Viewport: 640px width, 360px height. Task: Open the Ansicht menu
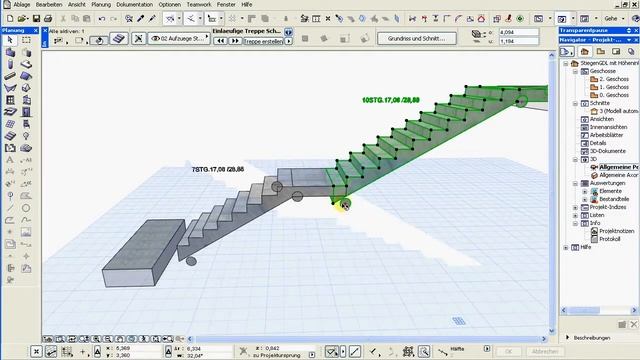click(x=77, y=4)
